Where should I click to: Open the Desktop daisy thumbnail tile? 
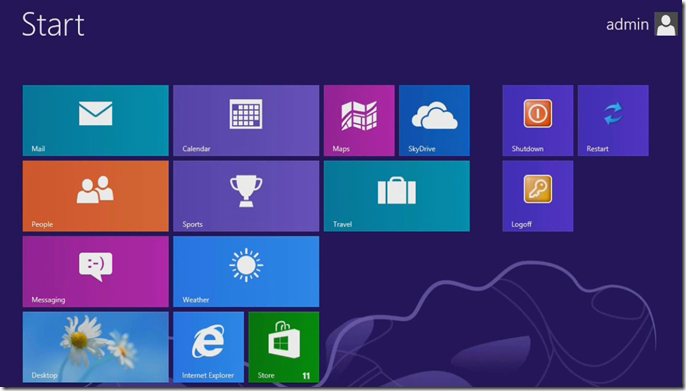tap(95, 347)
